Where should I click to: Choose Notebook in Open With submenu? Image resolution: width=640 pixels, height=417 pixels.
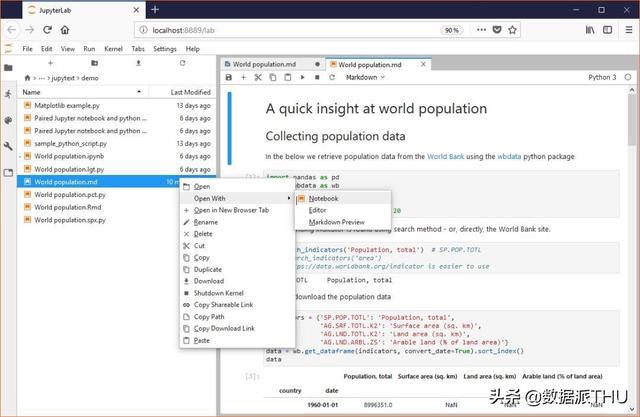point(343,198)
